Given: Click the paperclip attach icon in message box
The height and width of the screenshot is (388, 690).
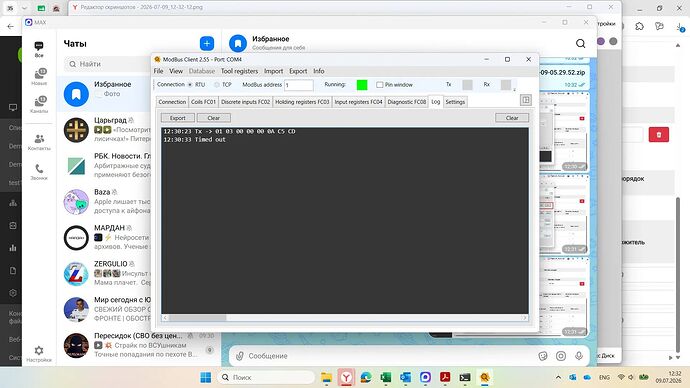Looking at the screenshot, I should pos(240,356).
